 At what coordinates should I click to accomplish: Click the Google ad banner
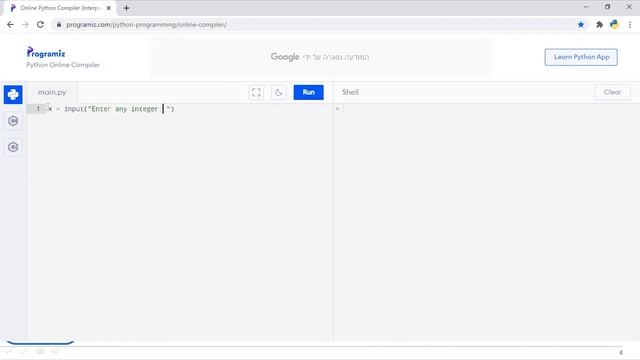pyautogui.click(x=320, y=57)
